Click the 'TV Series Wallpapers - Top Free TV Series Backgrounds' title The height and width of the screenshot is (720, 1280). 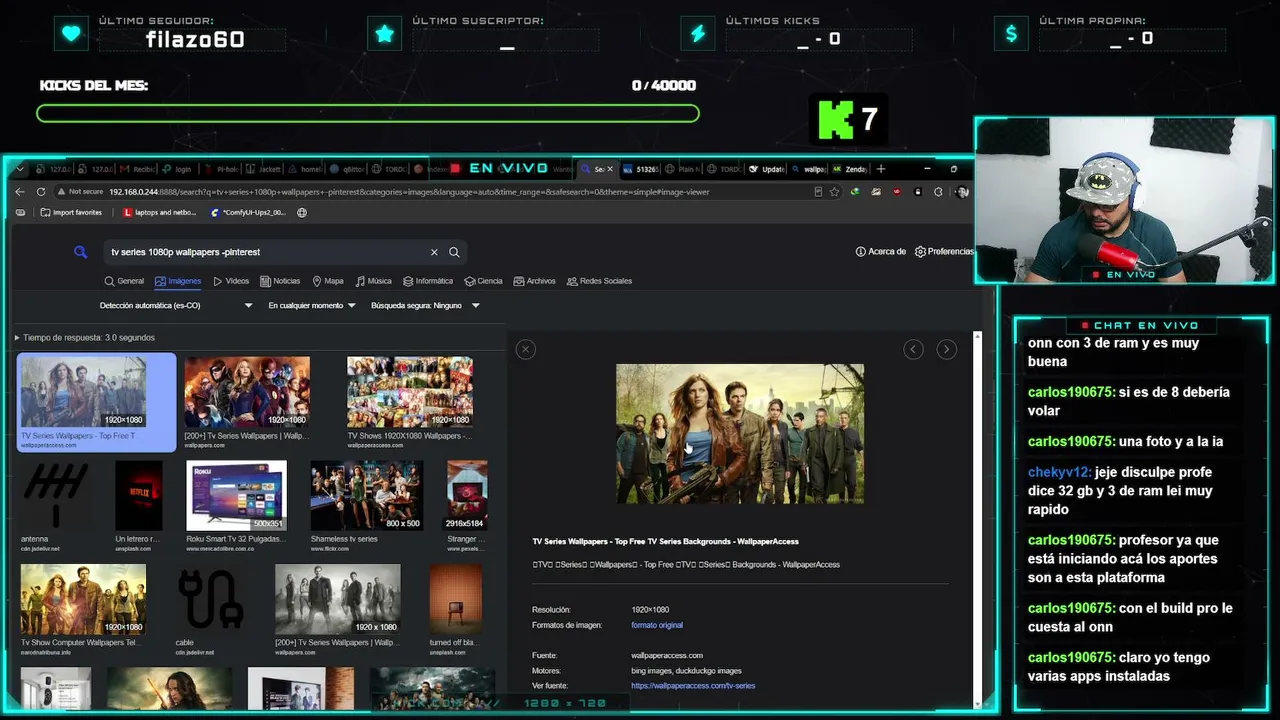(665, 542)
